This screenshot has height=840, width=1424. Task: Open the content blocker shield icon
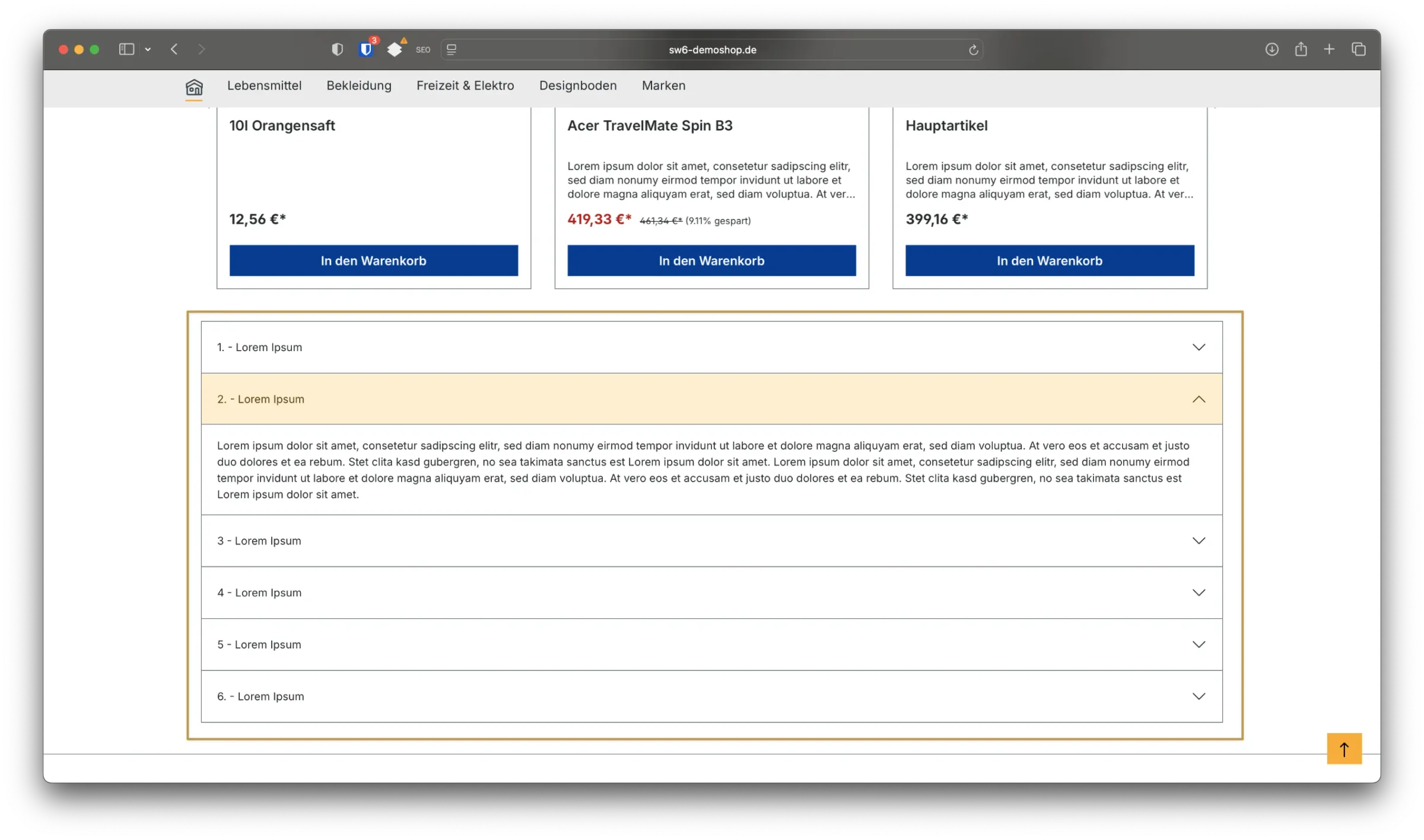[337, 49]
